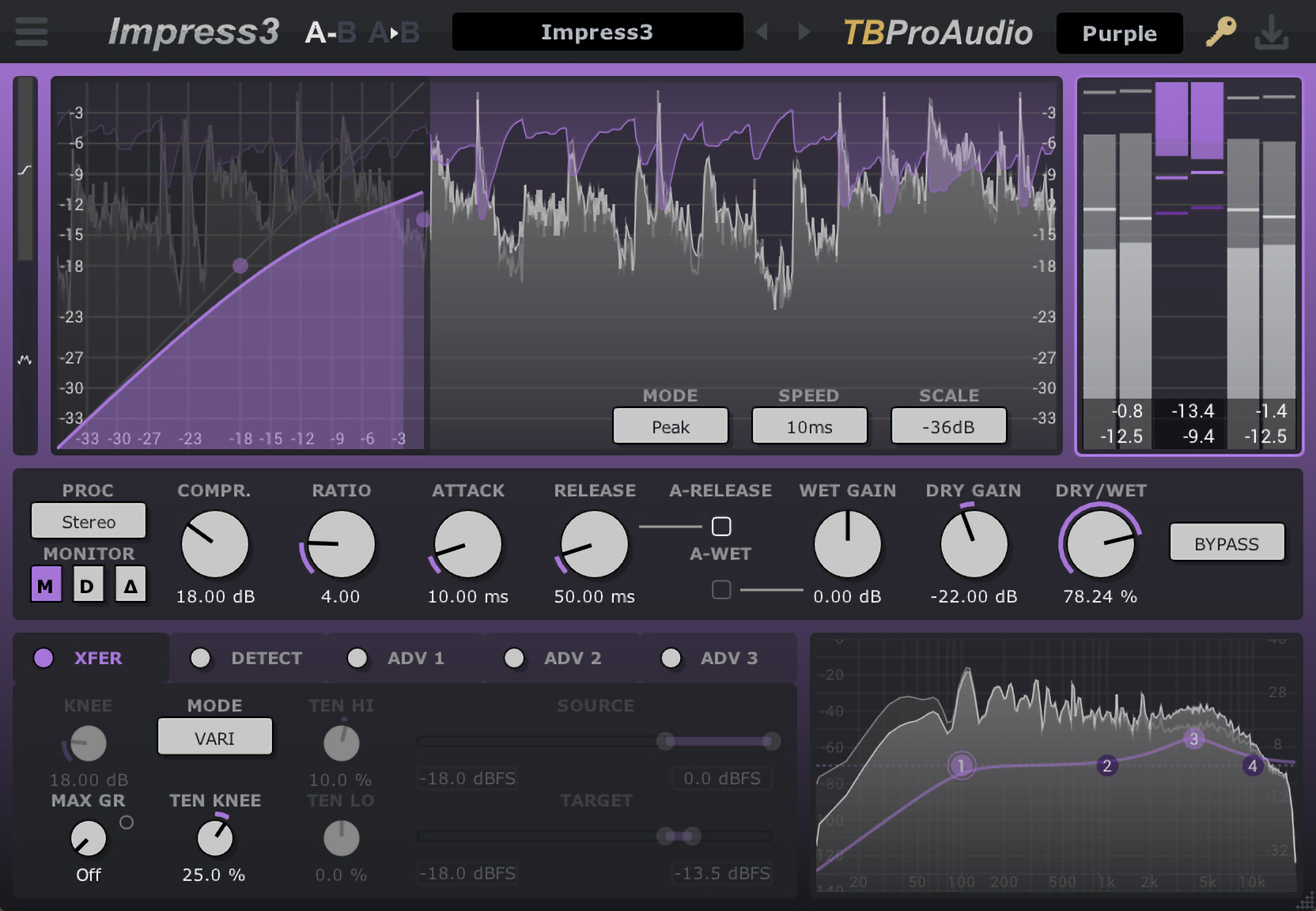
Task: Open the -36dB scale selector
Action: point(948,426)
